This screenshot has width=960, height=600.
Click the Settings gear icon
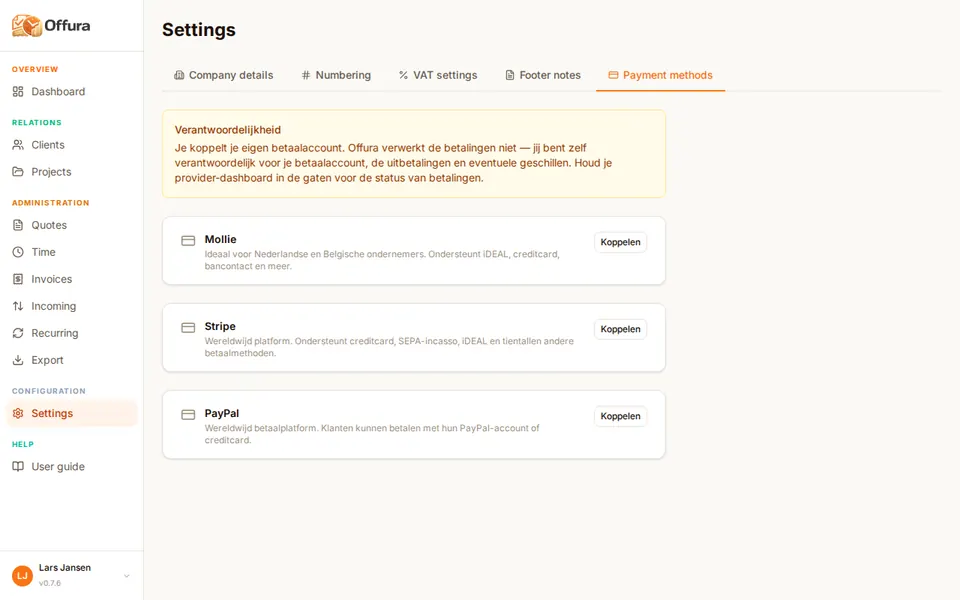coord(18,413)
